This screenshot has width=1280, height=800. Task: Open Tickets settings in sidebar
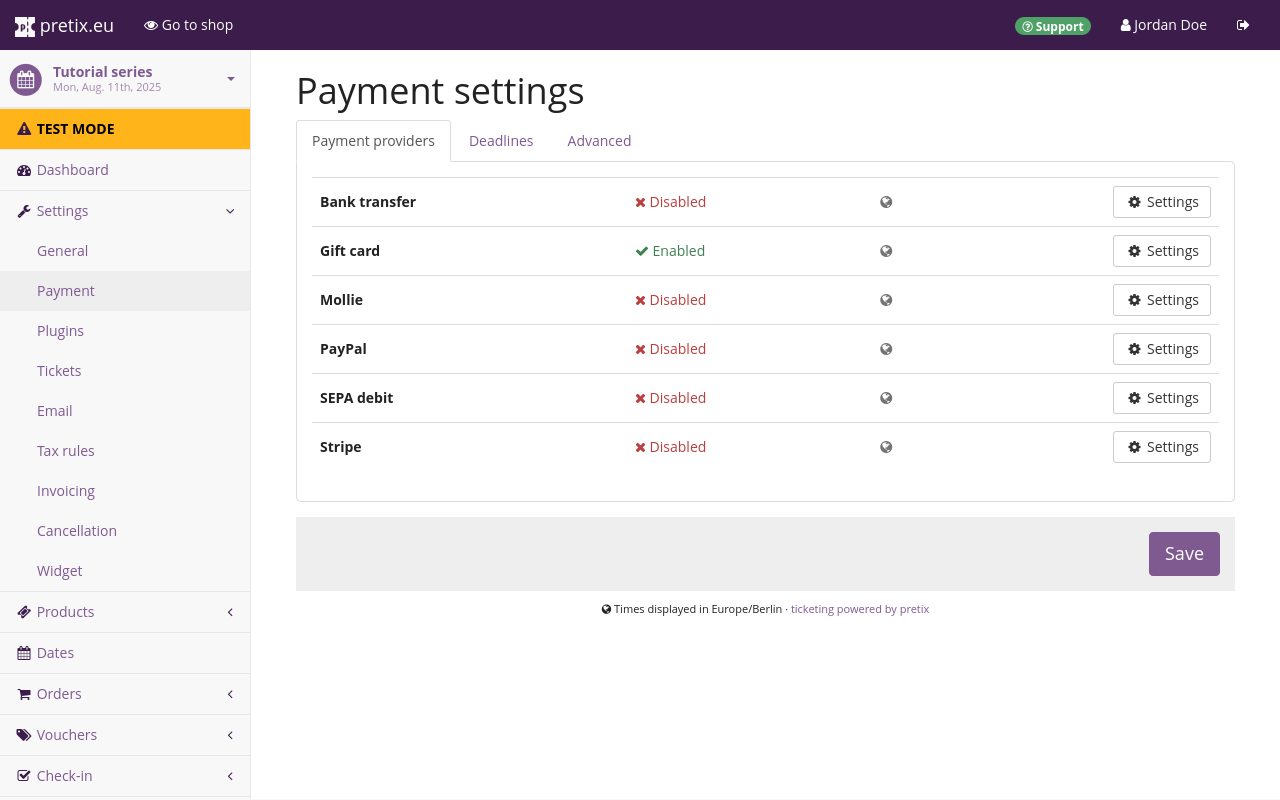[x=125, y=371]
